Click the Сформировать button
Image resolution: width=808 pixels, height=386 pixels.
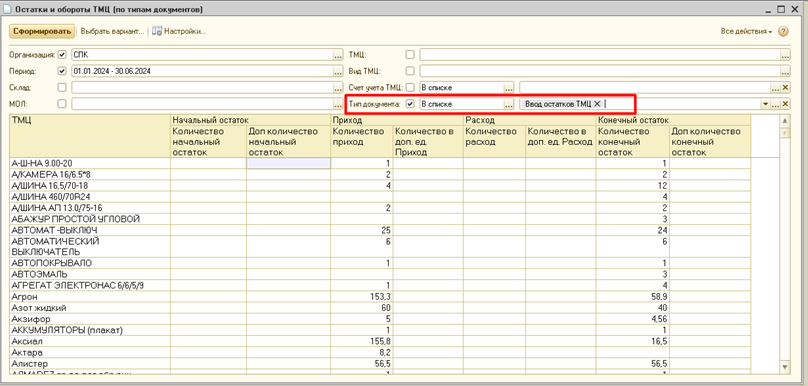click(42, 31)
